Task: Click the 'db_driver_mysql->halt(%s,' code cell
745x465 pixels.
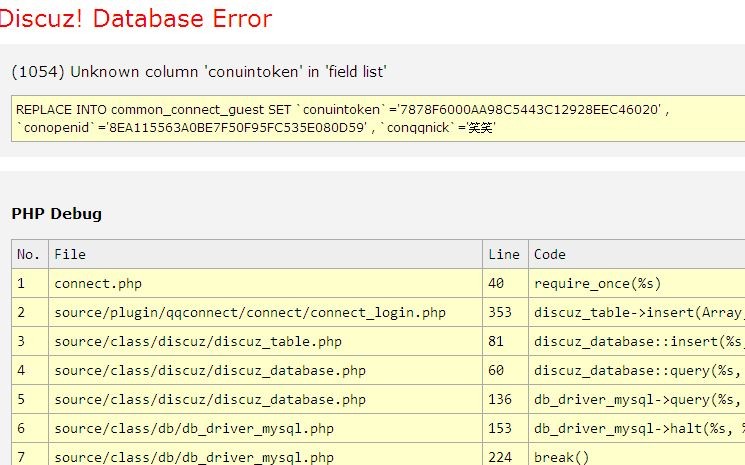Action: 637,428
